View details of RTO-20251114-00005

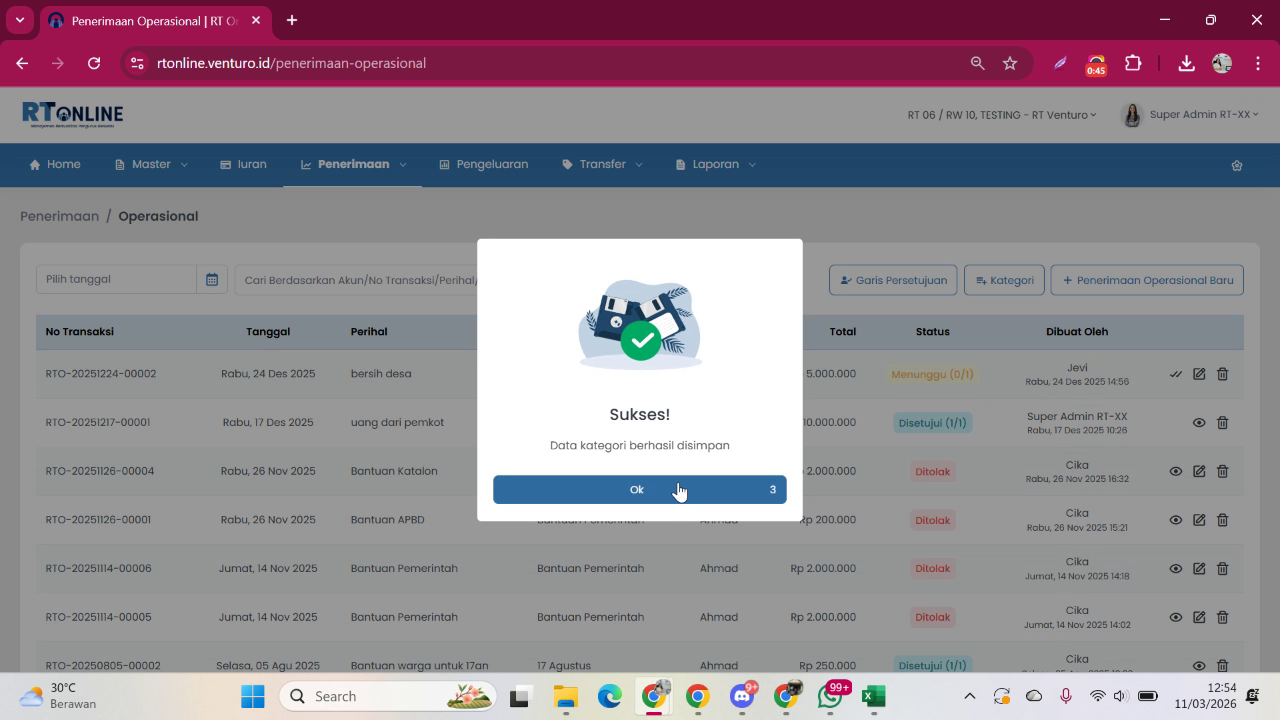pos(1176,617)
